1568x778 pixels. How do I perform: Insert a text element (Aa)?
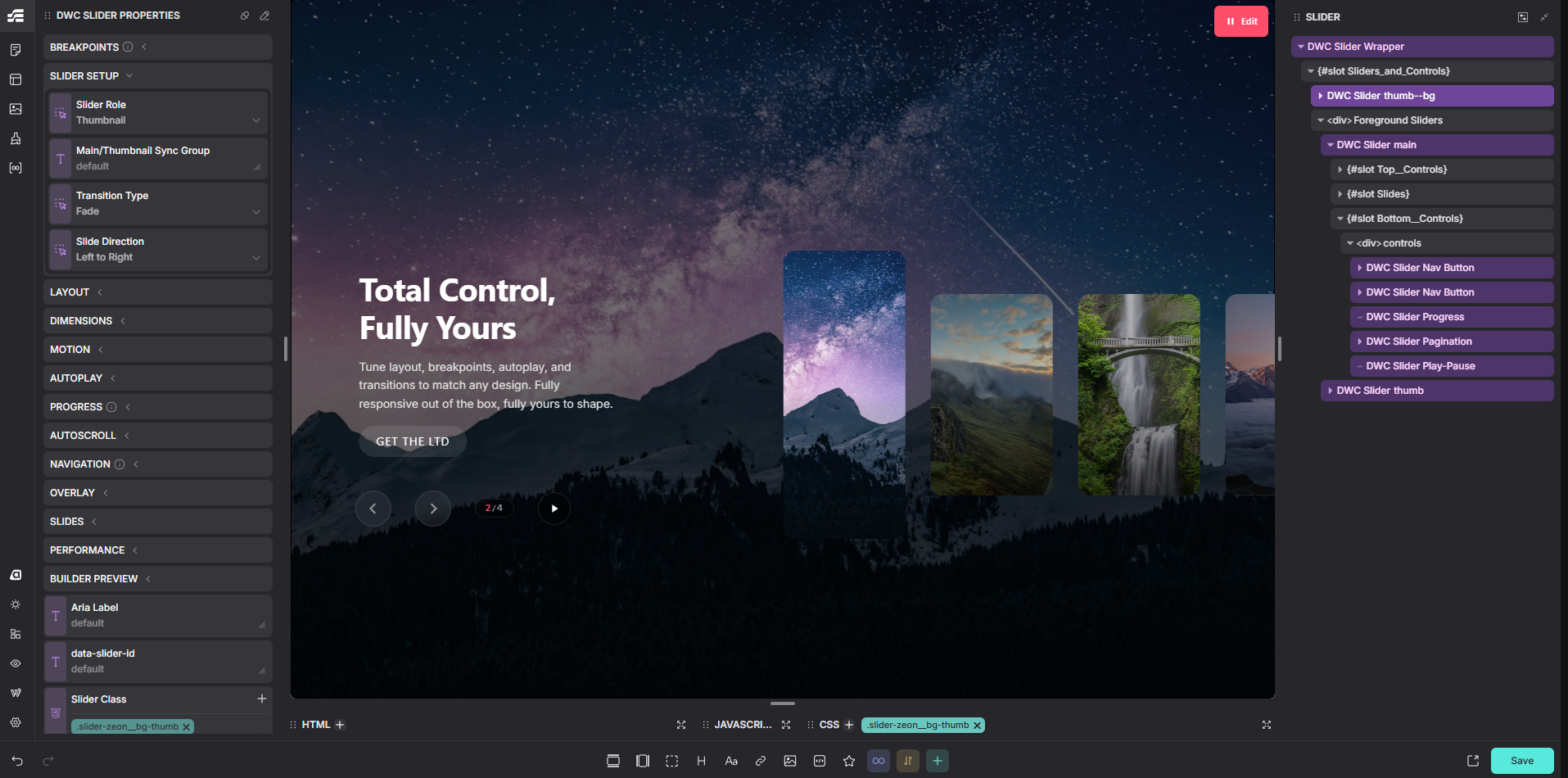coord(731,761)
